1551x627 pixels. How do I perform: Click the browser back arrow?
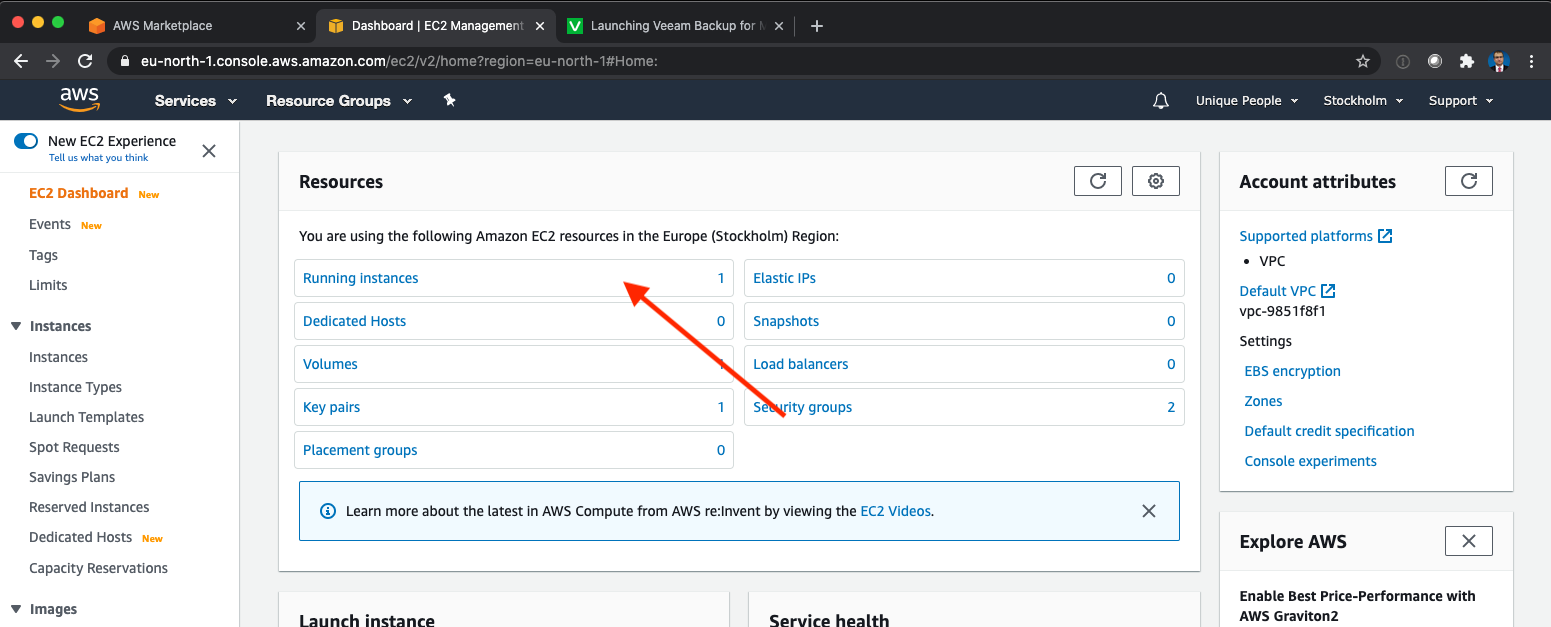pos(21,61)
